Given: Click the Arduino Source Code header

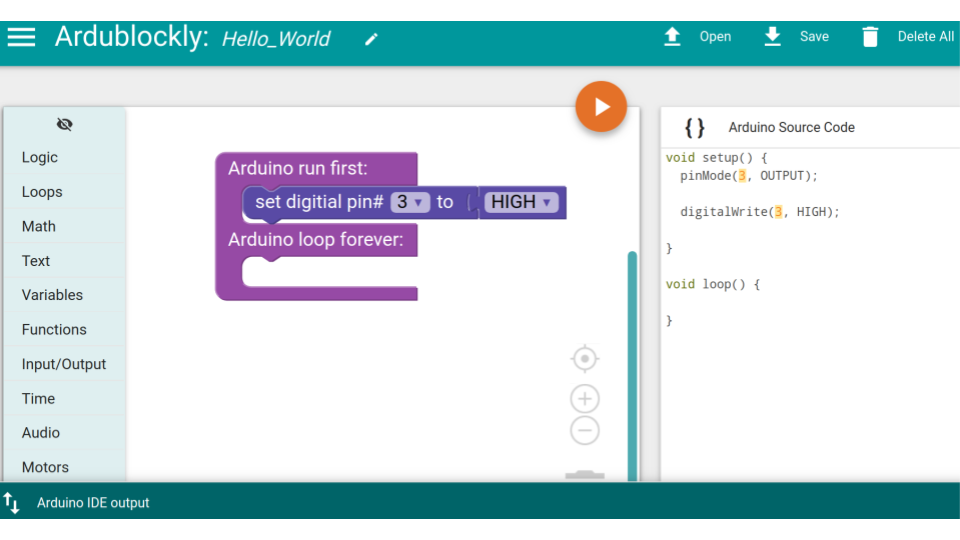Looking at the screenshot, I should pos(790,127).
